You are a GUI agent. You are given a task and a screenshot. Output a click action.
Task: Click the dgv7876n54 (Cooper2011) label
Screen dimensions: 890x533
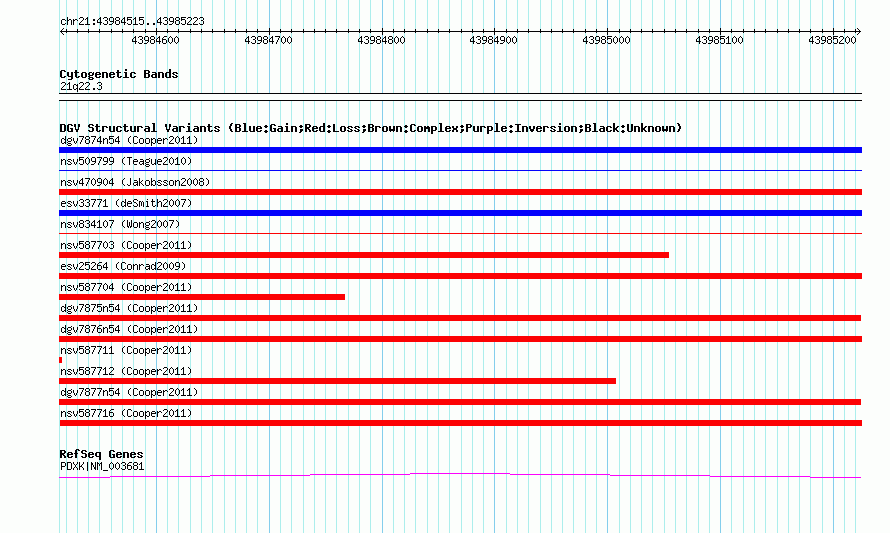[129, 329]
